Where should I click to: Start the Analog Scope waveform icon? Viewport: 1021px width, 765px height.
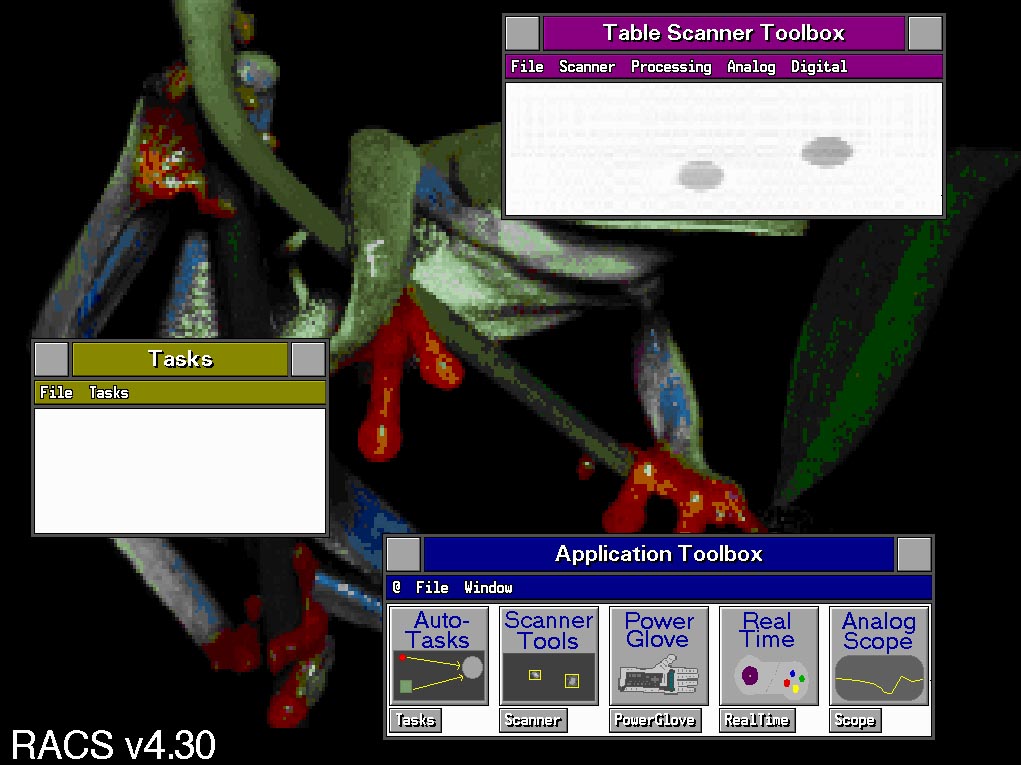coord(878,655)
